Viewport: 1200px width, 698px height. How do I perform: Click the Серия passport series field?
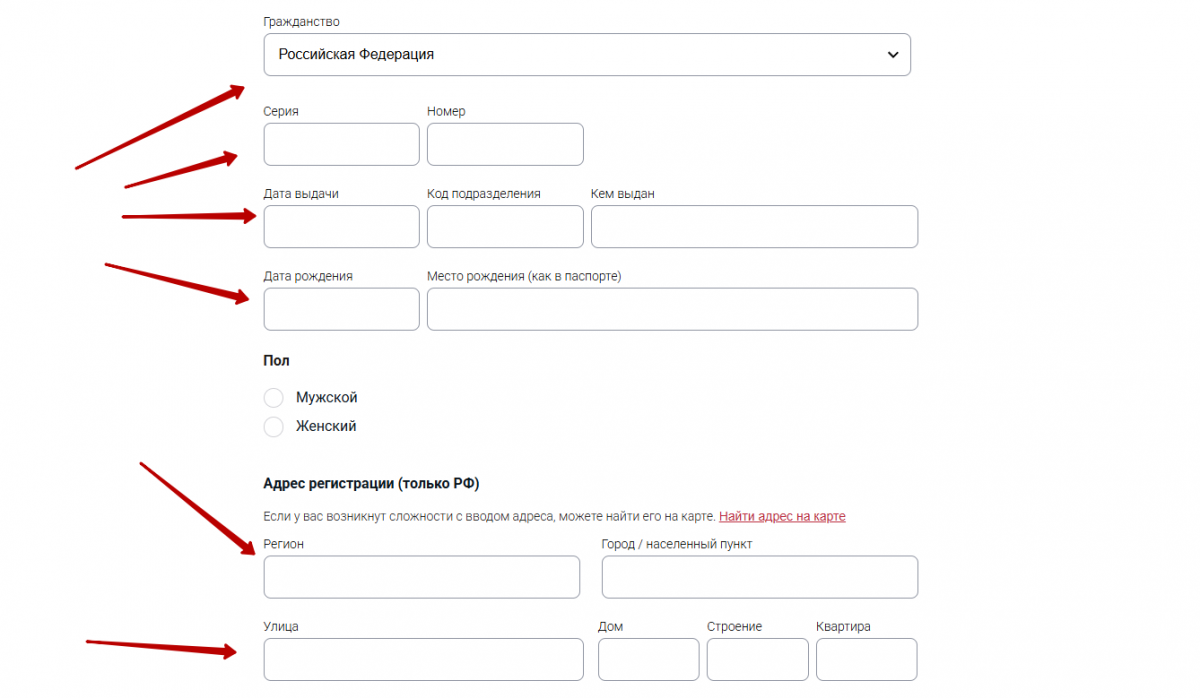341,144
